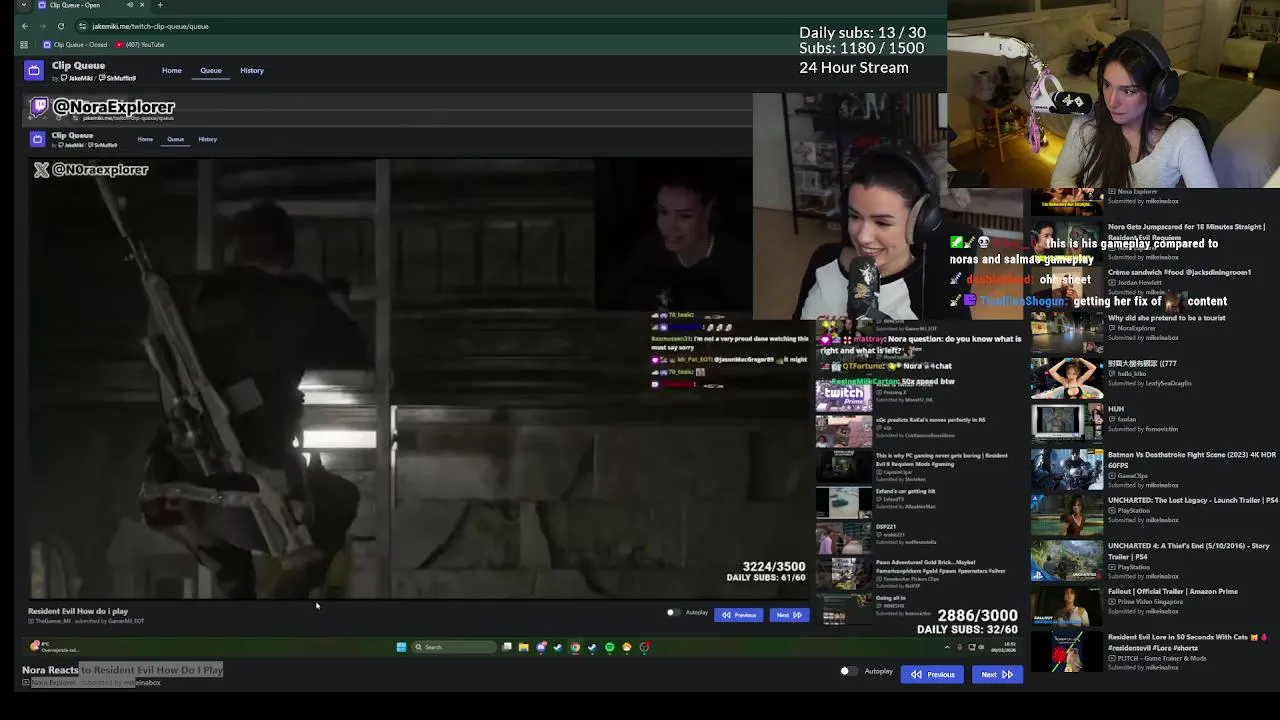
Task: Select 'Fallout | Official Trailer | Amazon Prime' title
Action: coord(1173,591)
